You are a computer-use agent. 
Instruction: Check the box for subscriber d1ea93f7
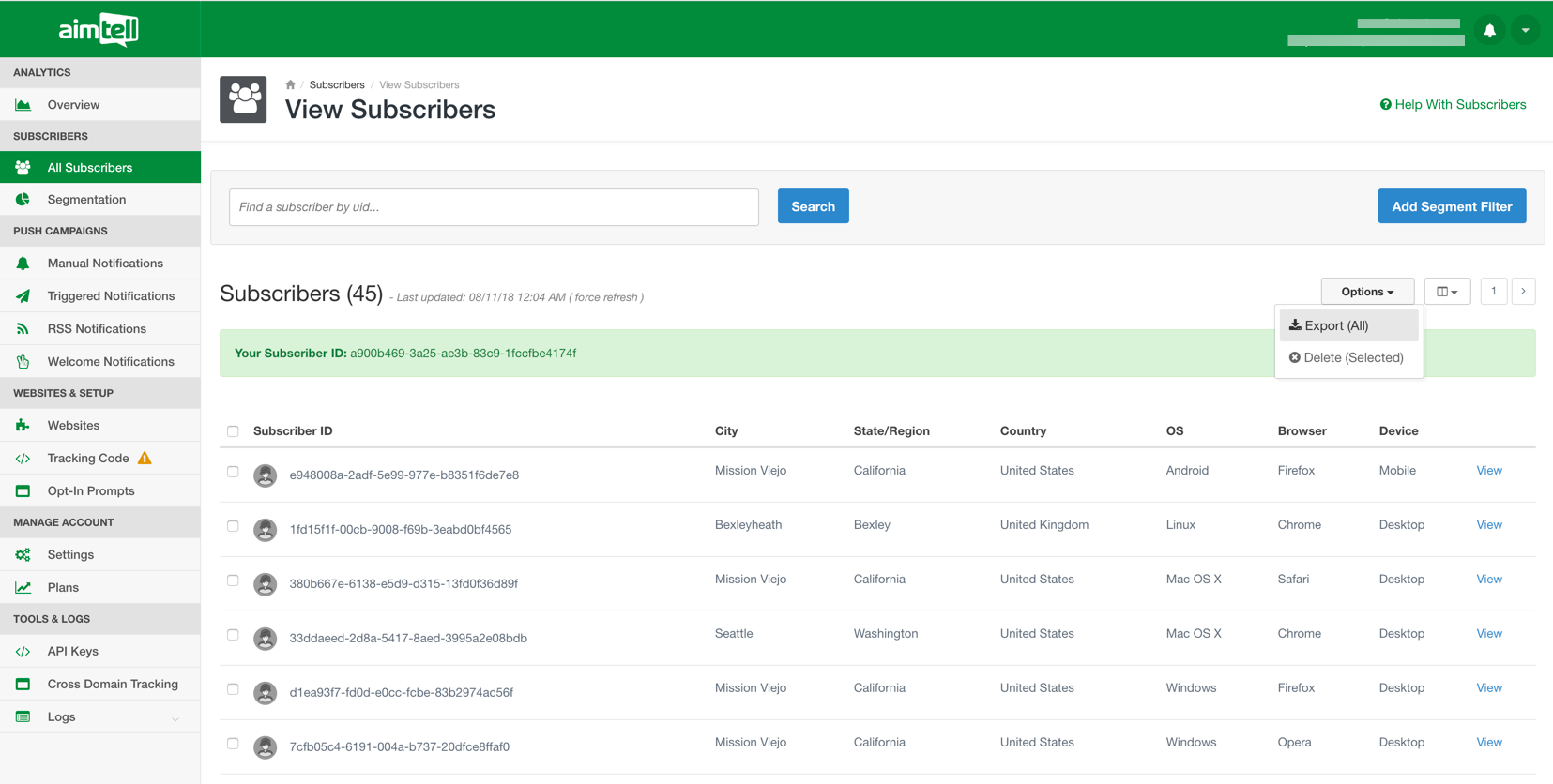[233, 689]
